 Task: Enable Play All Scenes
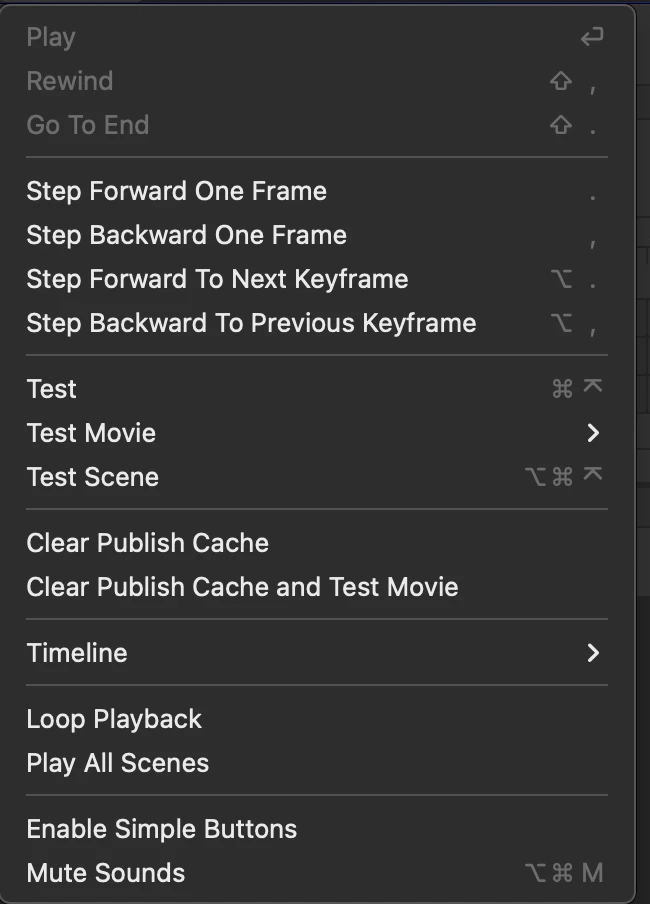tap(118, 763)
